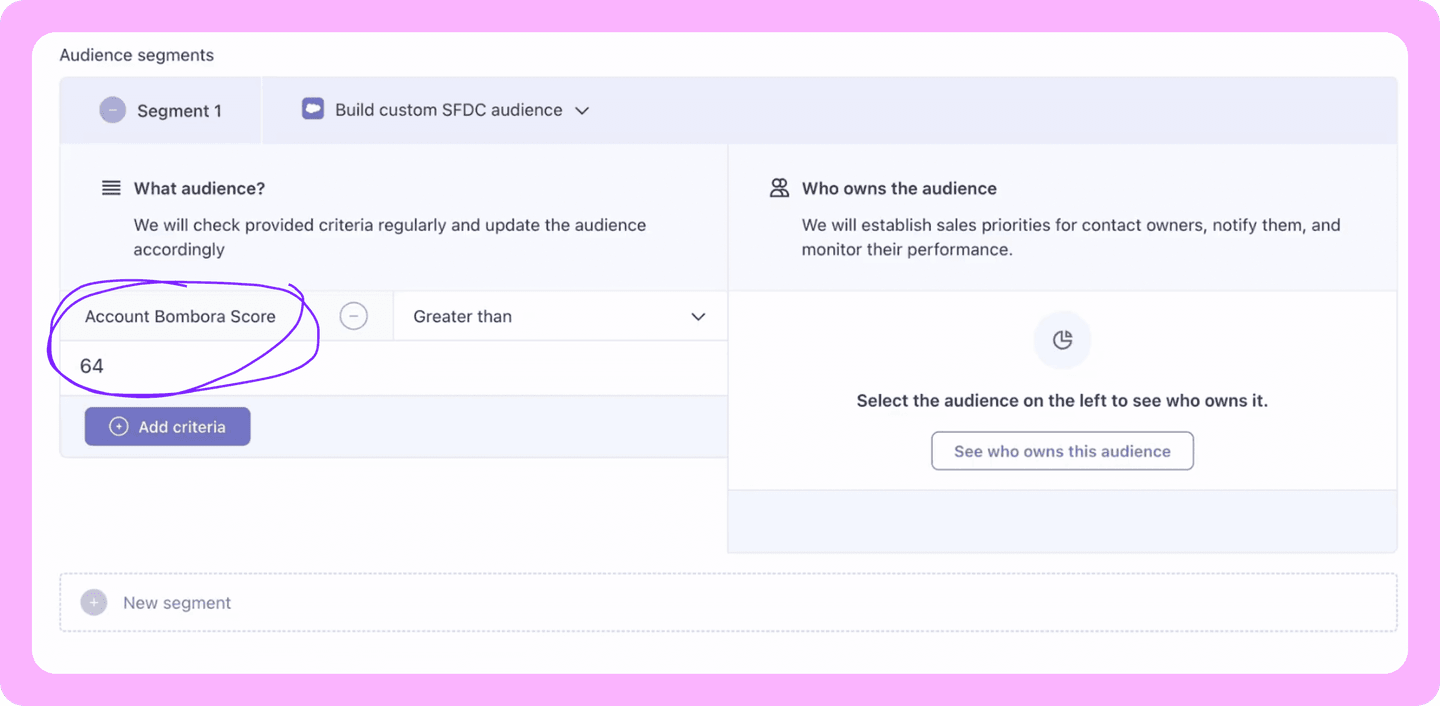This screenshot has width=1440, height=706.
Task: Click the people icon beside Who owns the audience
Action: tap(779, 188)
